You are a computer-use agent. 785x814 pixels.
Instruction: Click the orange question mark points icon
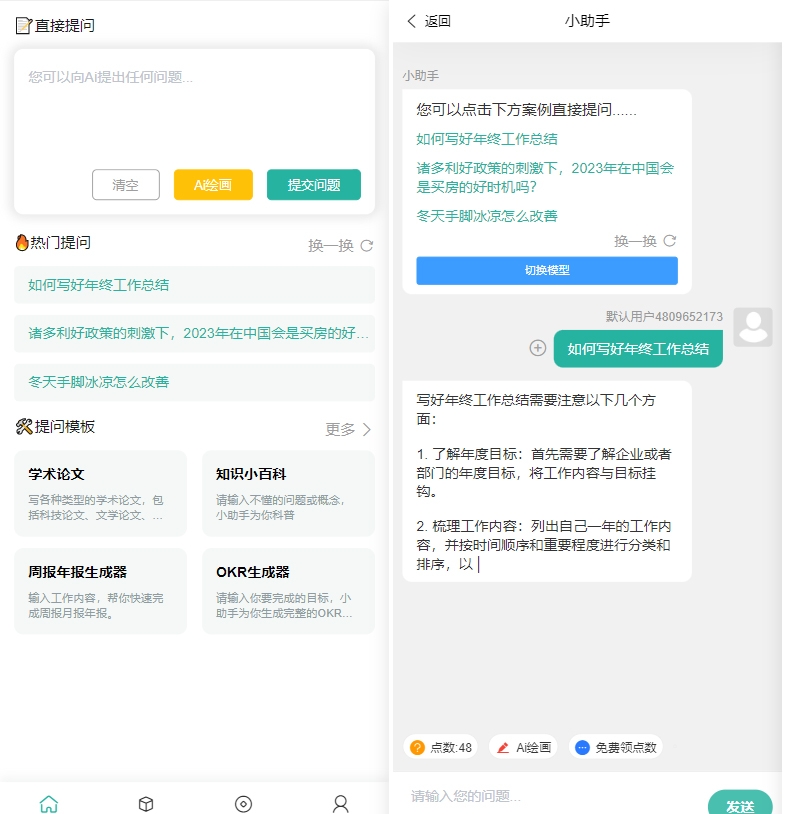417,748
